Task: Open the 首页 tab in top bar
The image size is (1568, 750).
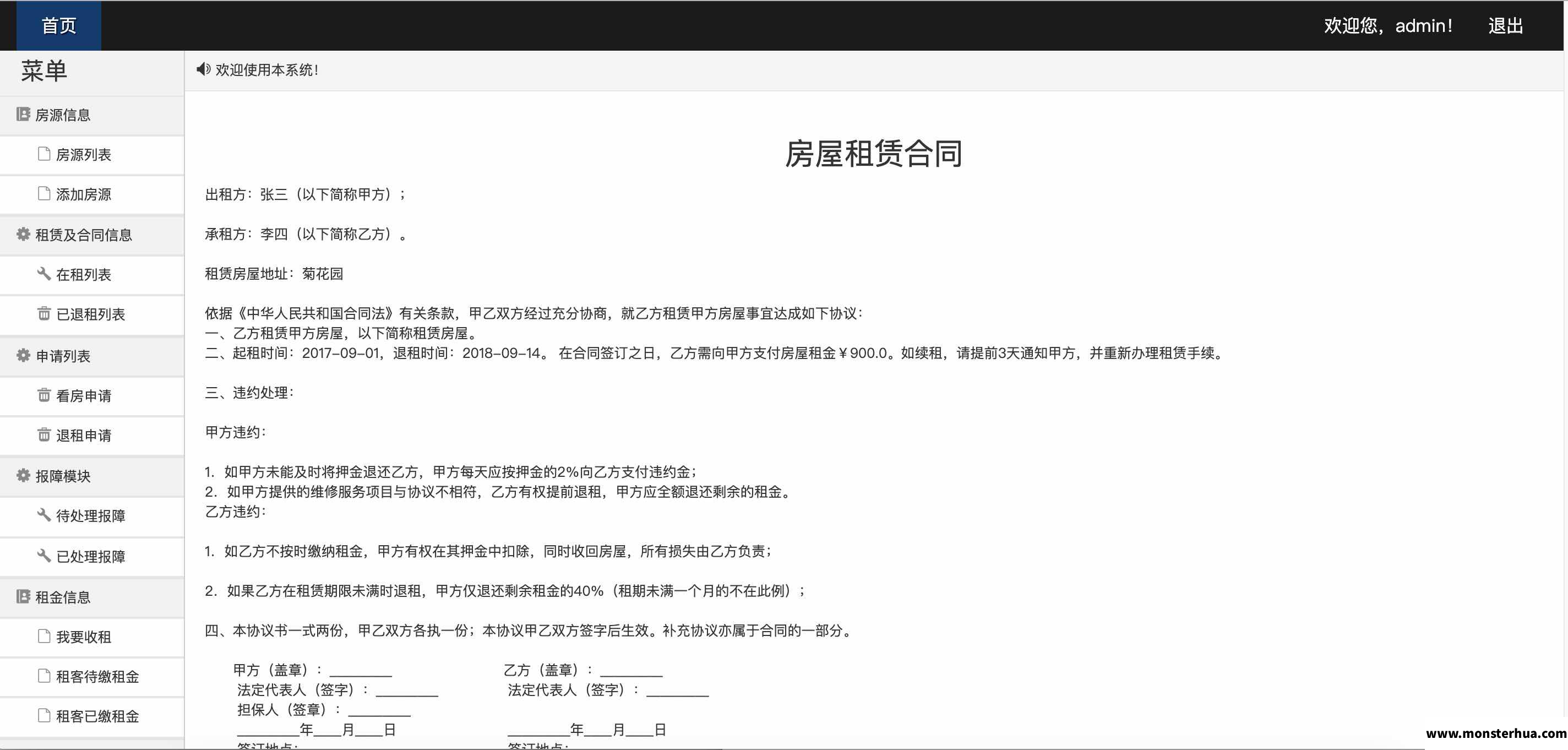Action: coord(58,25)
